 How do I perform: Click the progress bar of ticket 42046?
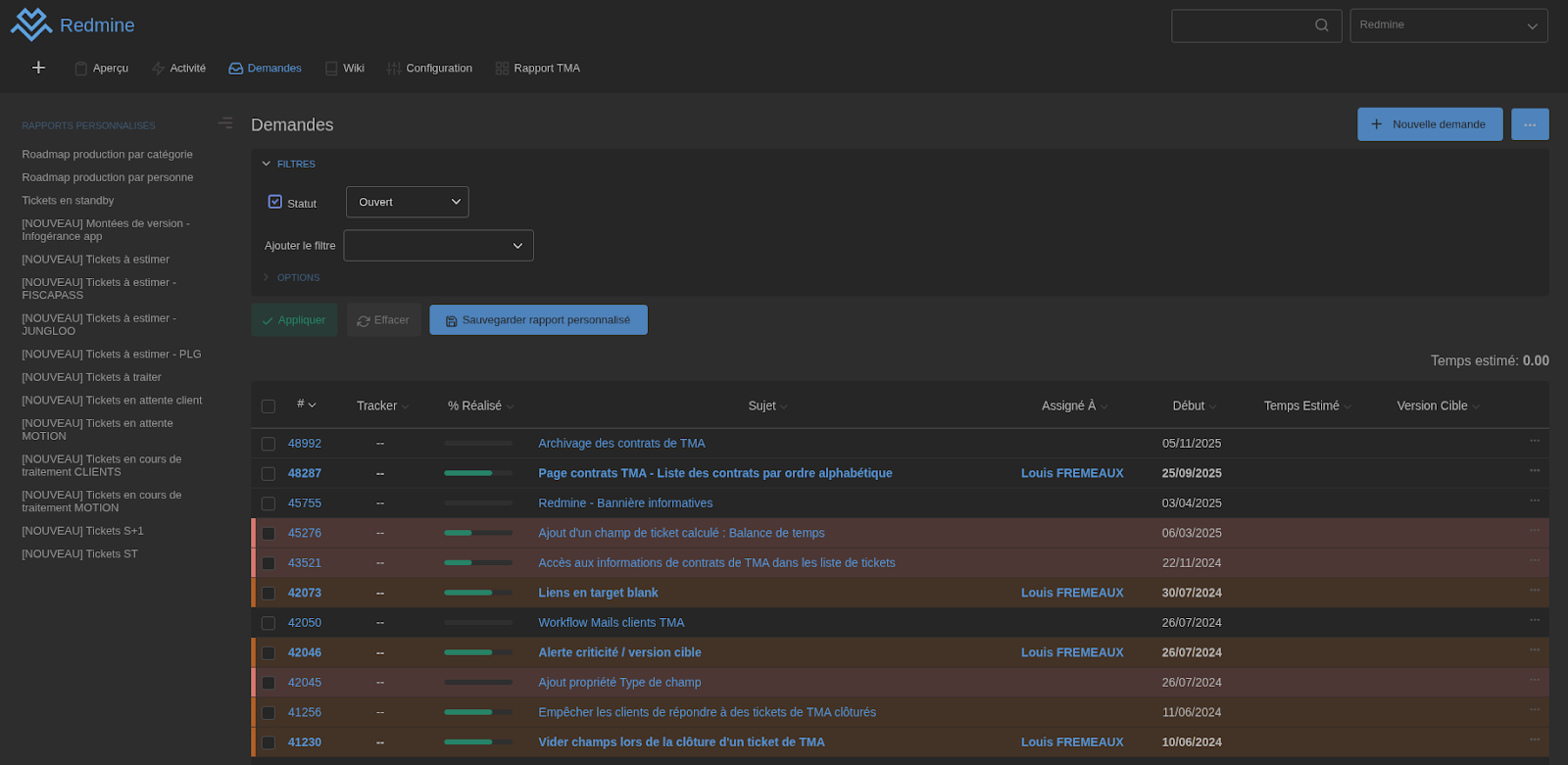coord(477,652)
